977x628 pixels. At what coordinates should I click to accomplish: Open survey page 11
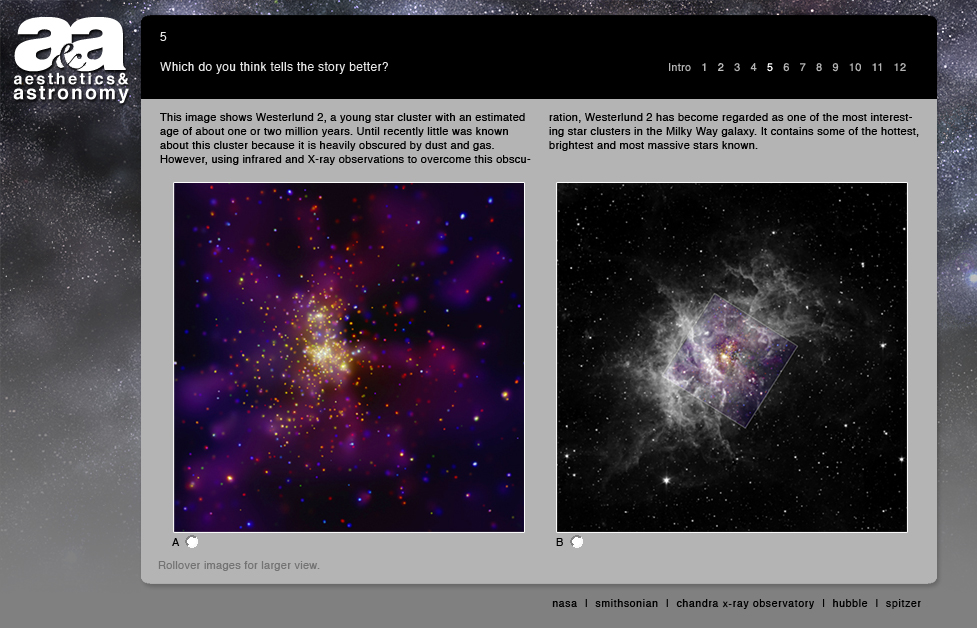pos(877,67)
